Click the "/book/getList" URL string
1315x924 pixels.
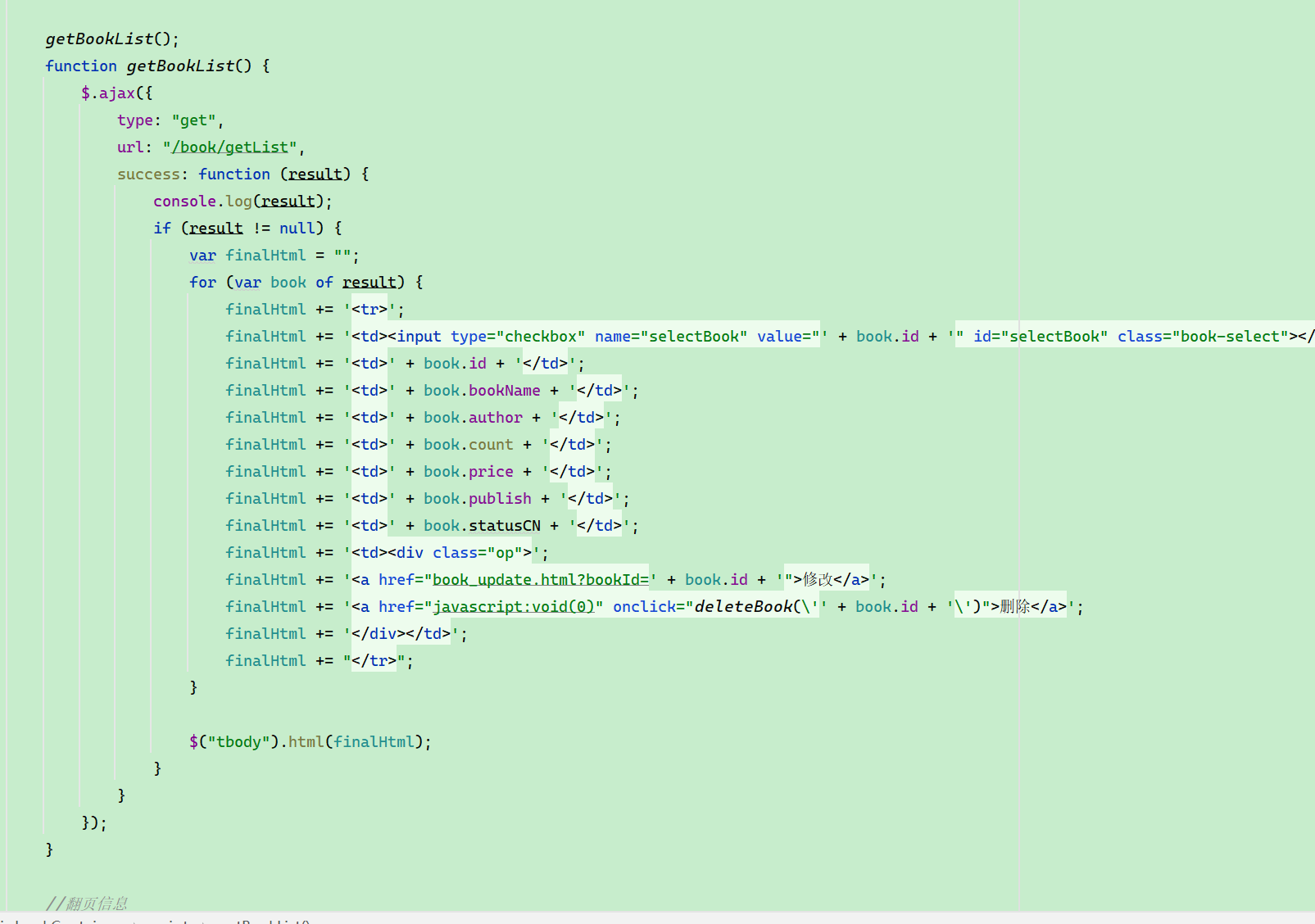click(229, 147)
